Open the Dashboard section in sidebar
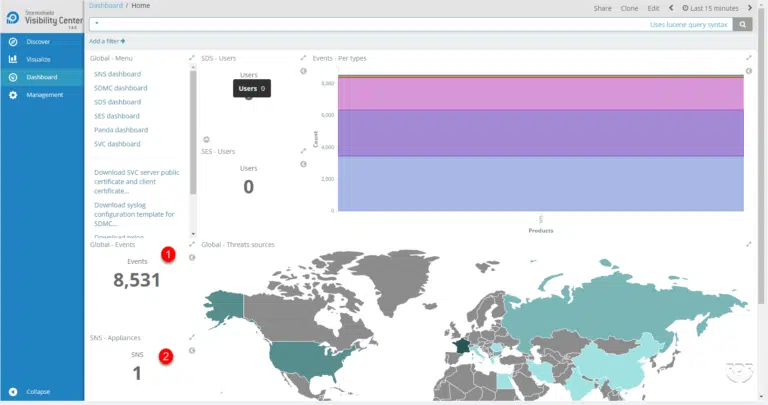 coord(42,77)
